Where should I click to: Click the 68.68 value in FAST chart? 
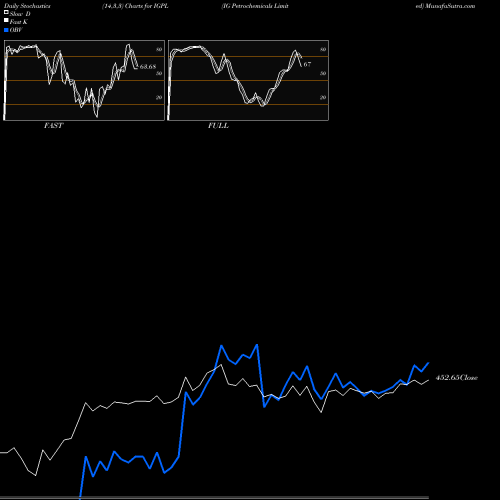(x=148, y=67)
